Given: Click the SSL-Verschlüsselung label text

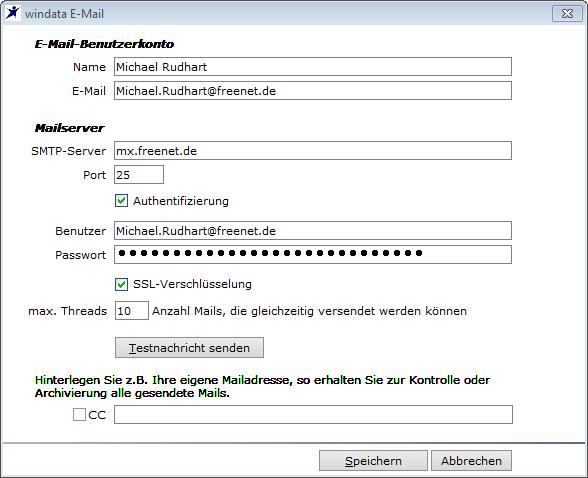Looking at the screenshot, I should click(192, 284).
